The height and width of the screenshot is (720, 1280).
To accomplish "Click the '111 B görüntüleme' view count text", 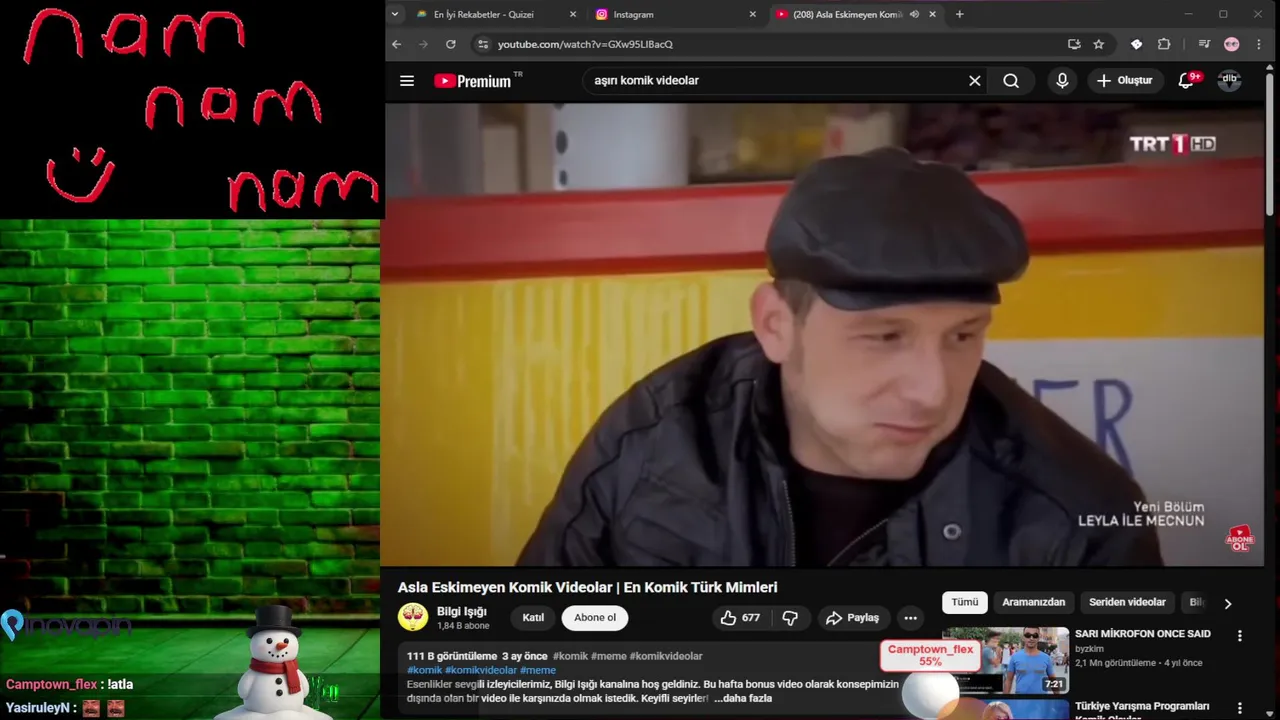I will (452, 656).
